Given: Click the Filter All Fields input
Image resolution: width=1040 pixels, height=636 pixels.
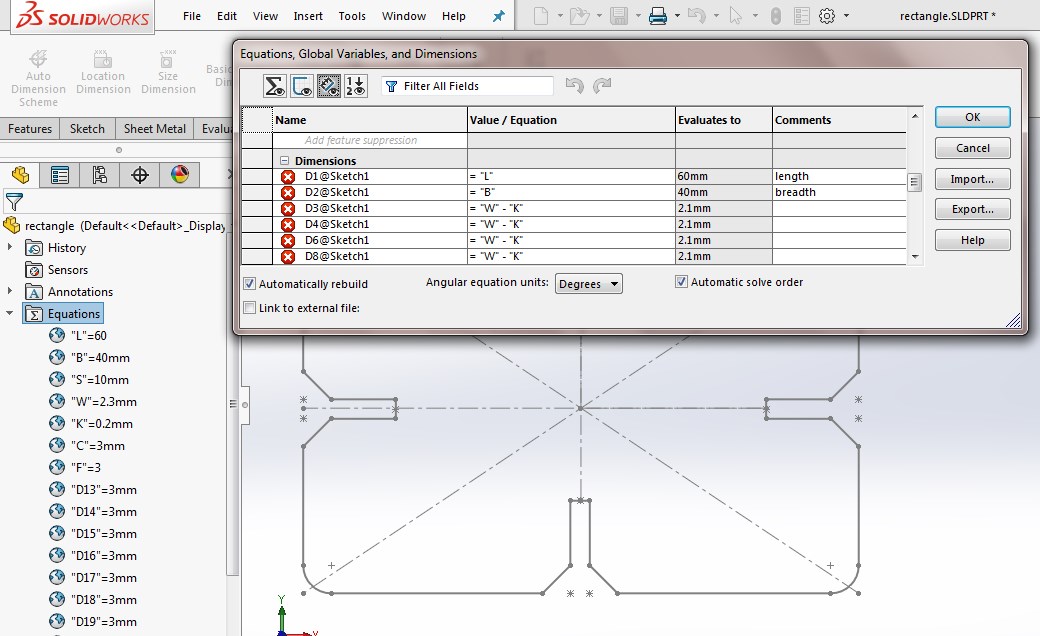Looking at the screenshot, I should 467,86.
